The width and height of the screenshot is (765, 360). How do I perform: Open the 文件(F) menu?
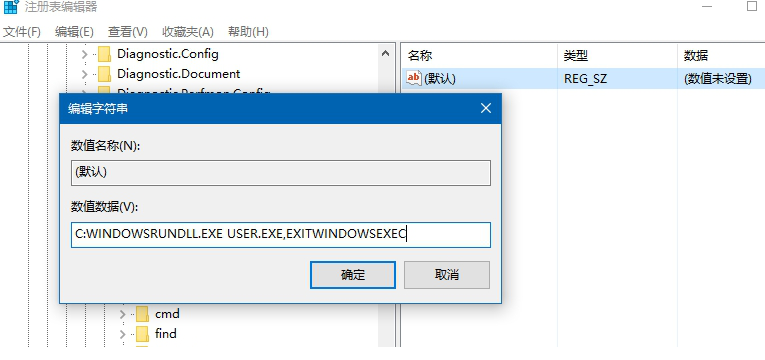tap(22, 32)
